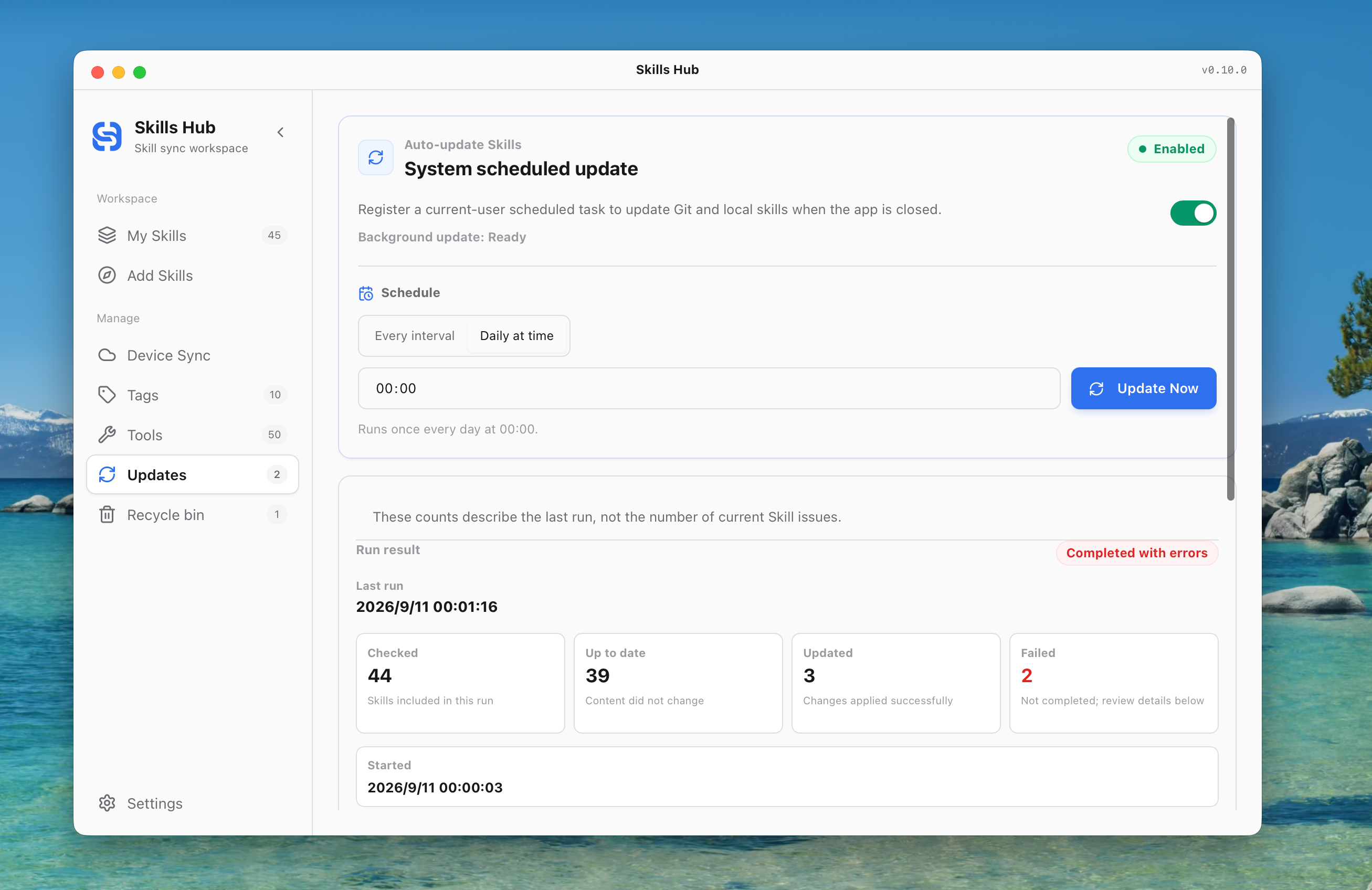
Task: Open the Recycle bin
Action: coord(193,514)
